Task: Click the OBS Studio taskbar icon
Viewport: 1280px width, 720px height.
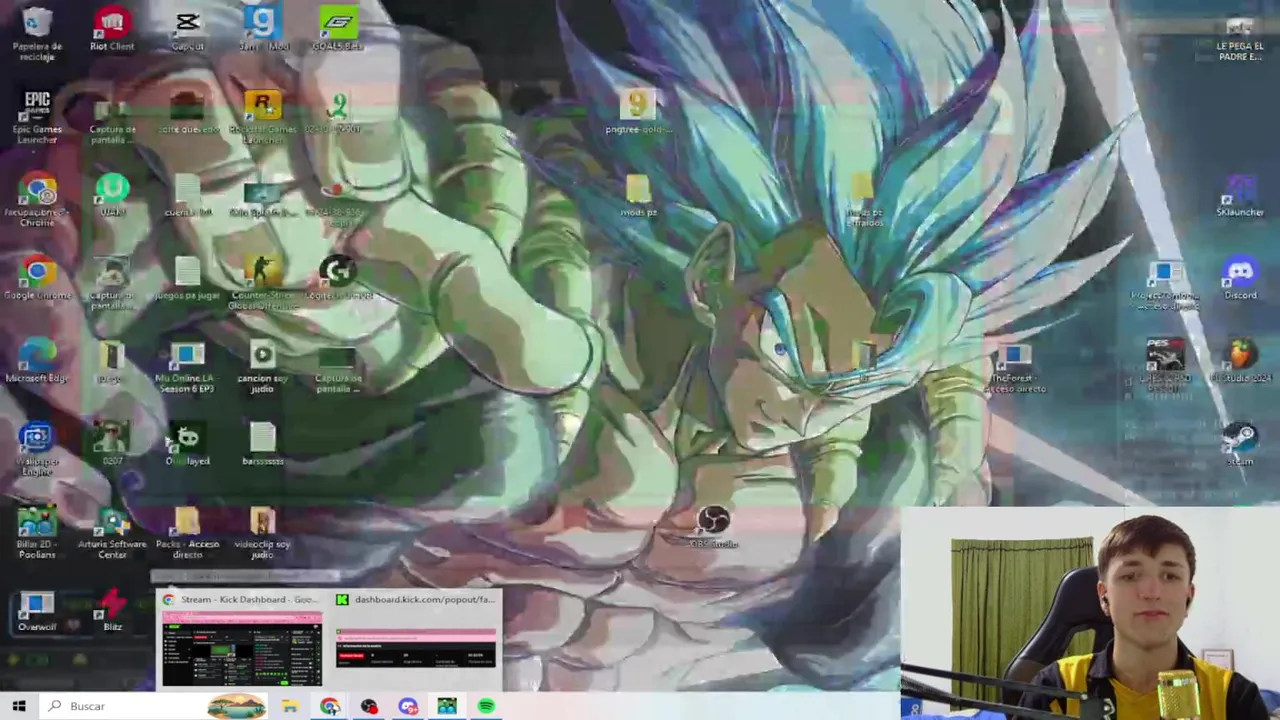Action: [369, 706]
